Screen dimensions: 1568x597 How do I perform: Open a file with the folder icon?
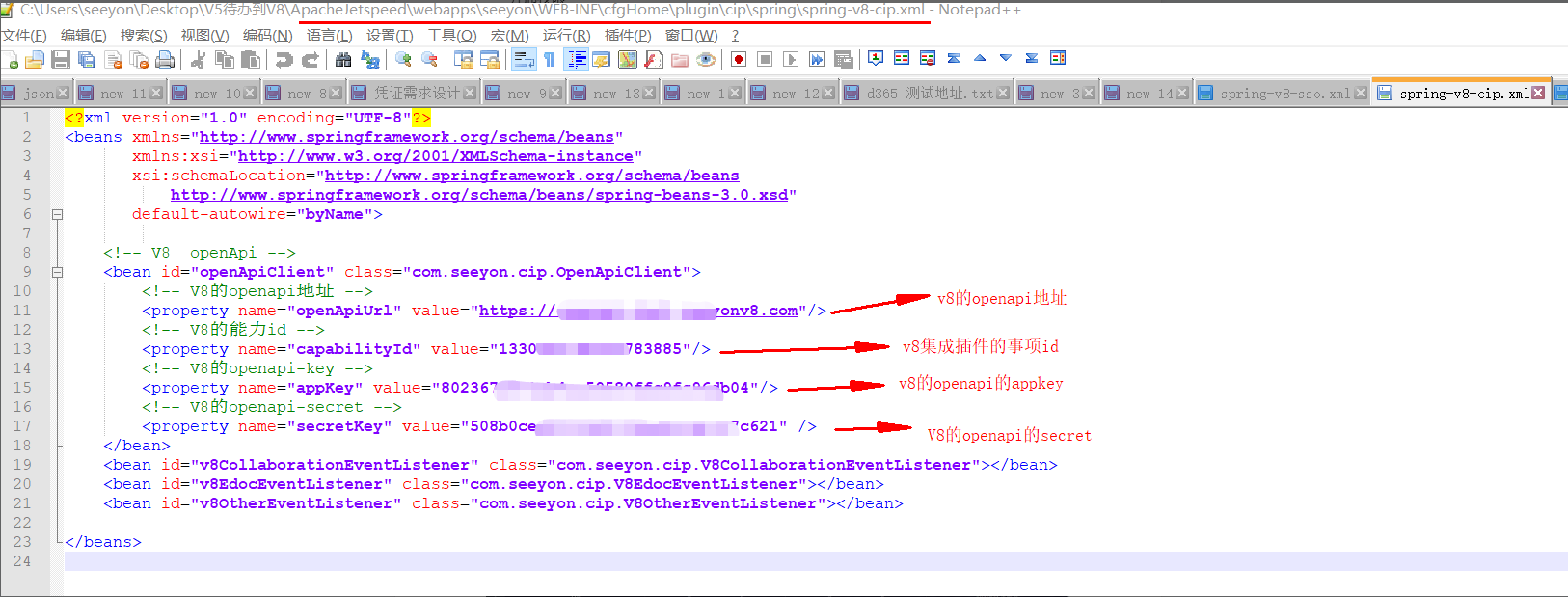(35, 60)
